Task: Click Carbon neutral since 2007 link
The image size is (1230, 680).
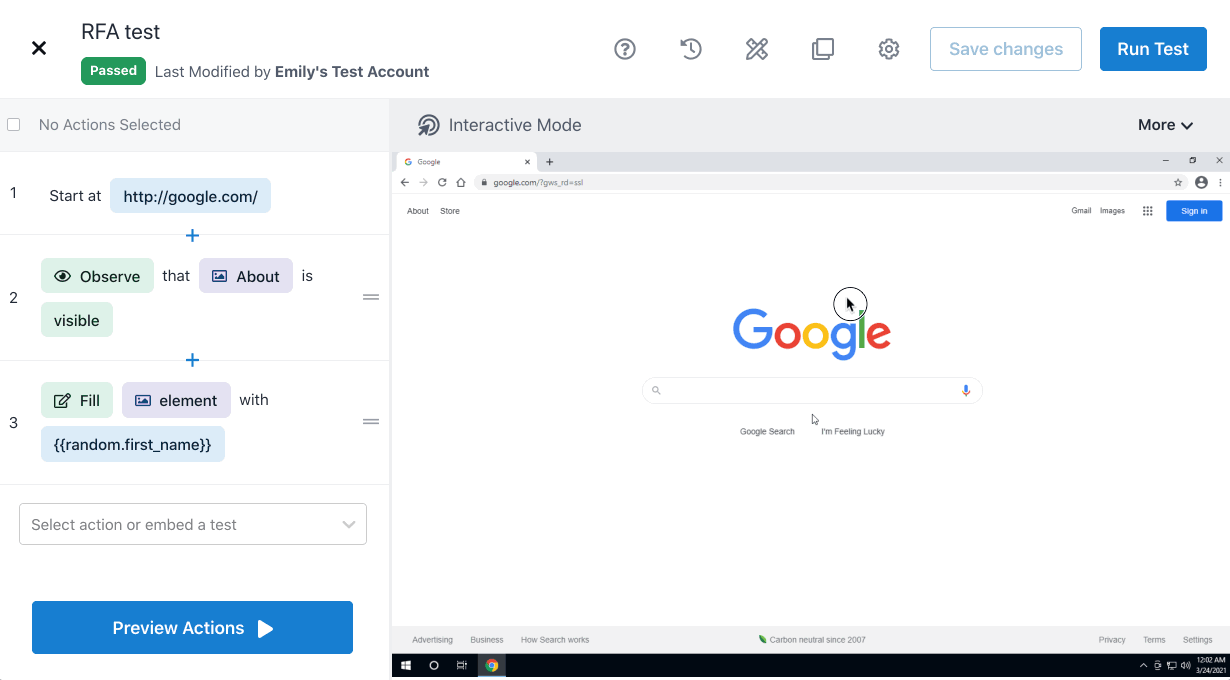Action: 812,640
